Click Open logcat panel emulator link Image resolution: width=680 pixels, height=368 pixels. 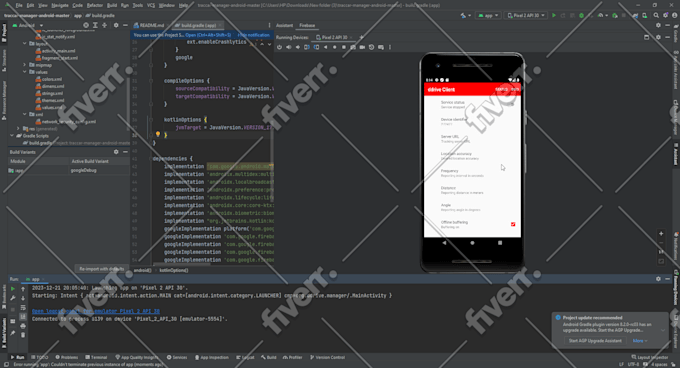[96, 311]
